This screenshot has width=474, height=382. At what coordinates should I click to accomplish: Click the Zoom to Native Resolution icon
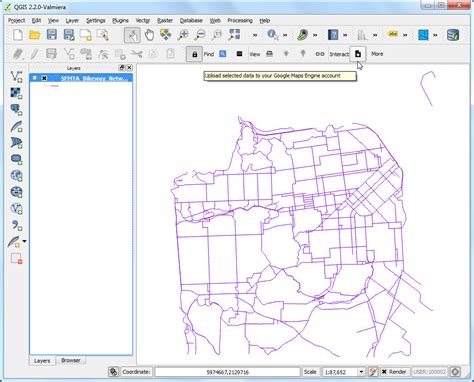217,35
